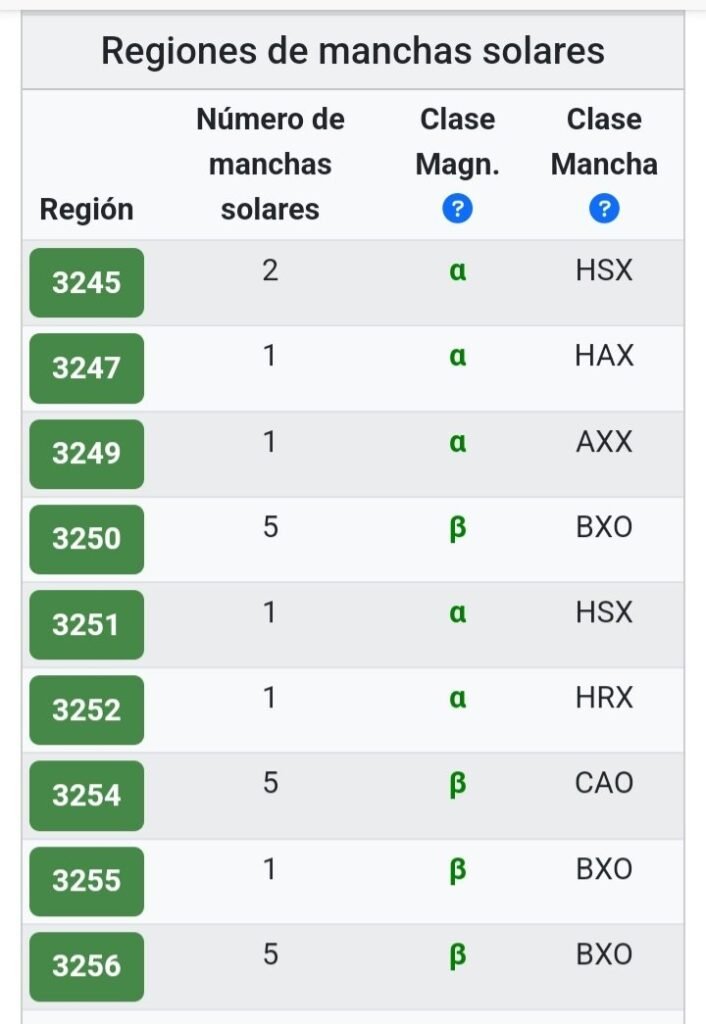
Task: Click the Clase Magn. column header
Action: point(457,141)
